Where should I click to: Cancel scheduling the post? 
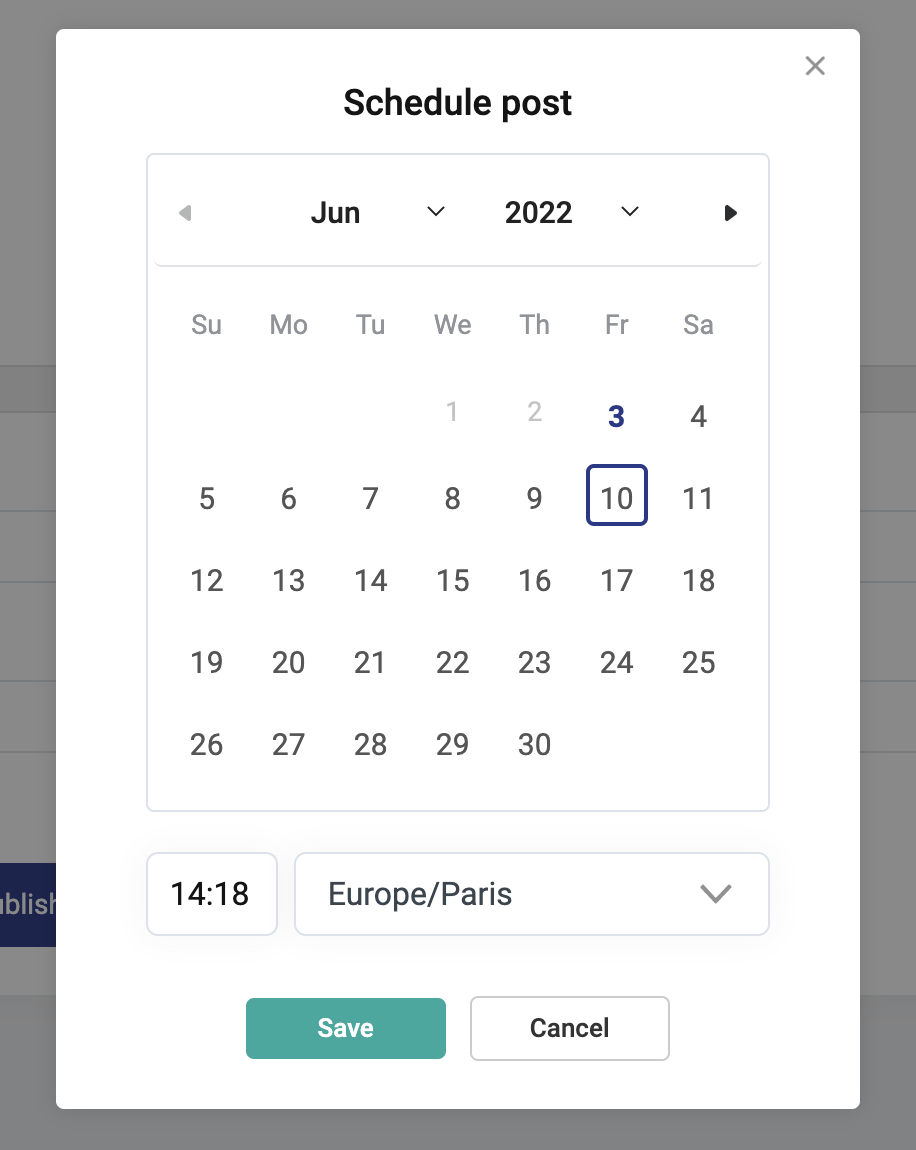click(x=569, y=1028)
